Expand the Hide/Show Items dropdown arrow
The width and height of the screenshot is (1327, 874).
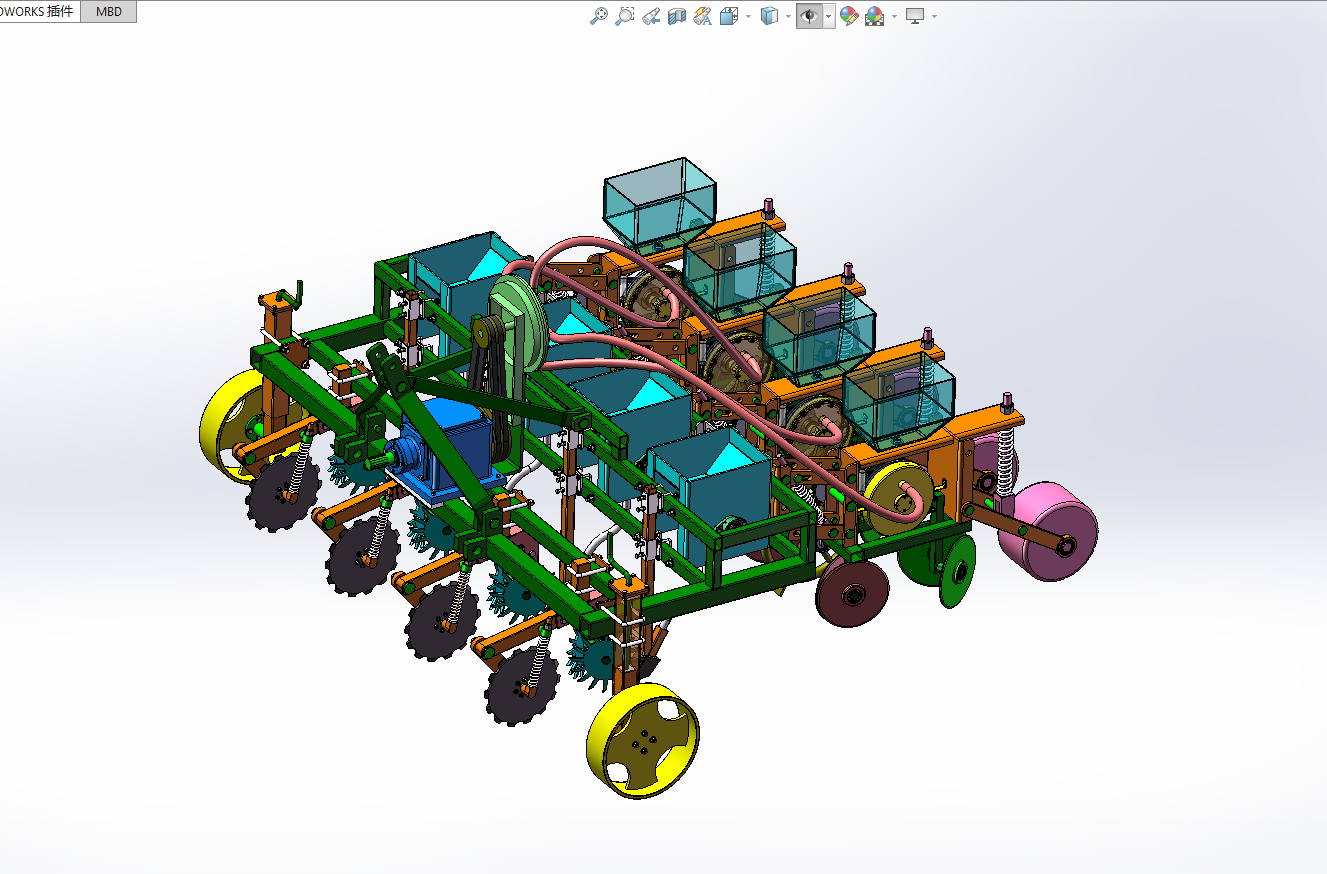pos(829,16)
